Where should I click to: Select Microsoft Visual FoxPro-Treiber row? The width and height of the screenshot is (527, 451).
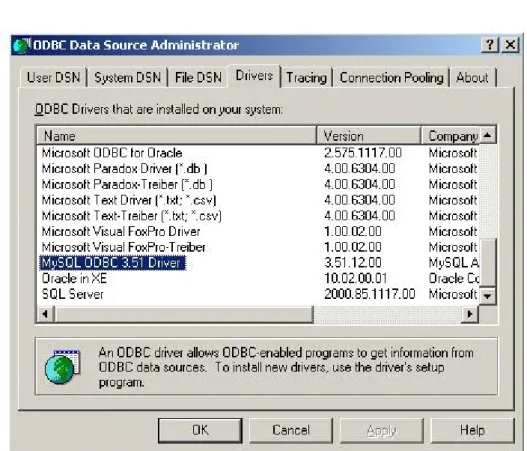123,247
